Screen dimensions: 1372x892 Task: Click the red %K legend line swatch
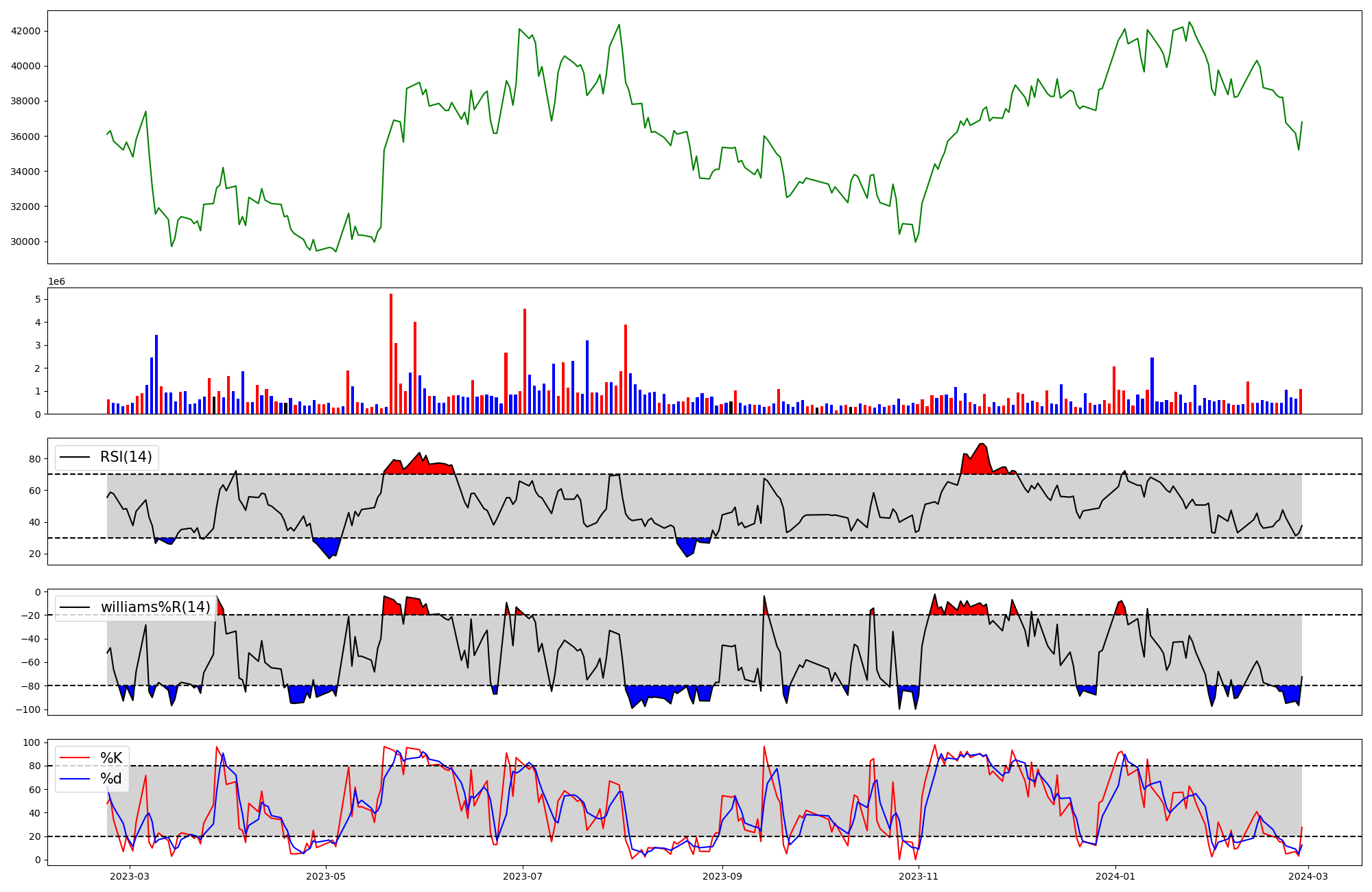pos(75,758)
